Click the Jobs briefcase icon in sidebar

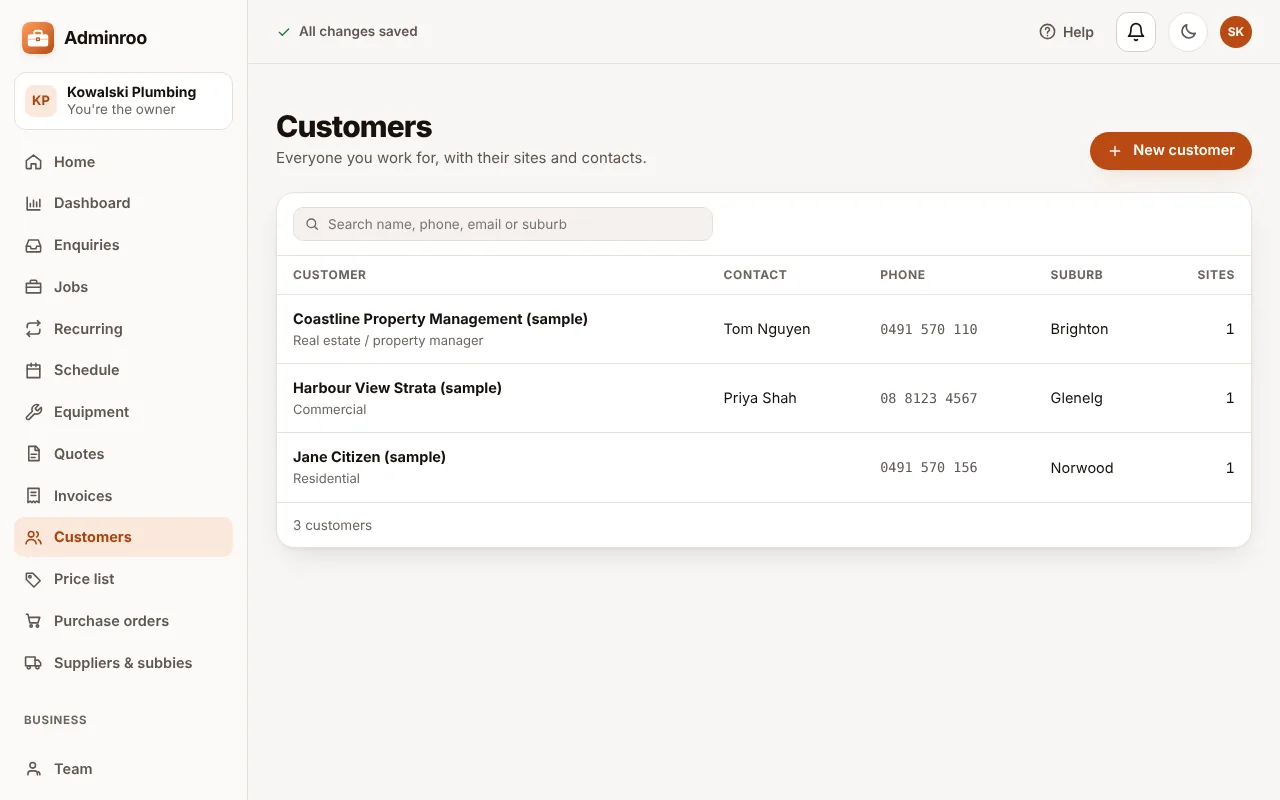pos(34,287)
